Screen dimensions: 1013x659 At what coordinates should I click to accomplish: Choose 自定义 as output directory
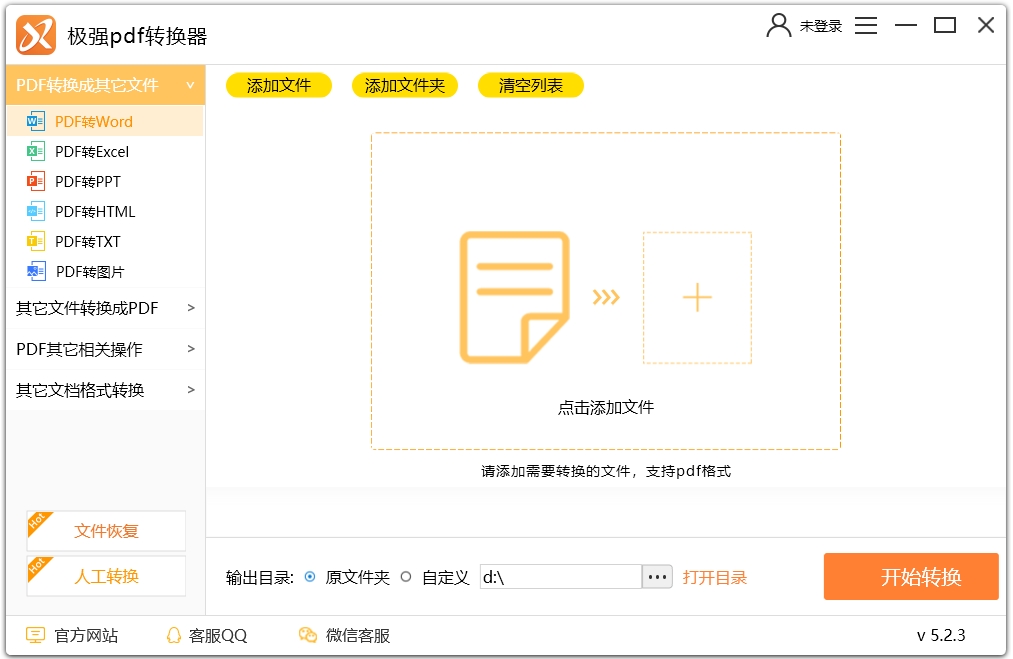click(406, 577)
